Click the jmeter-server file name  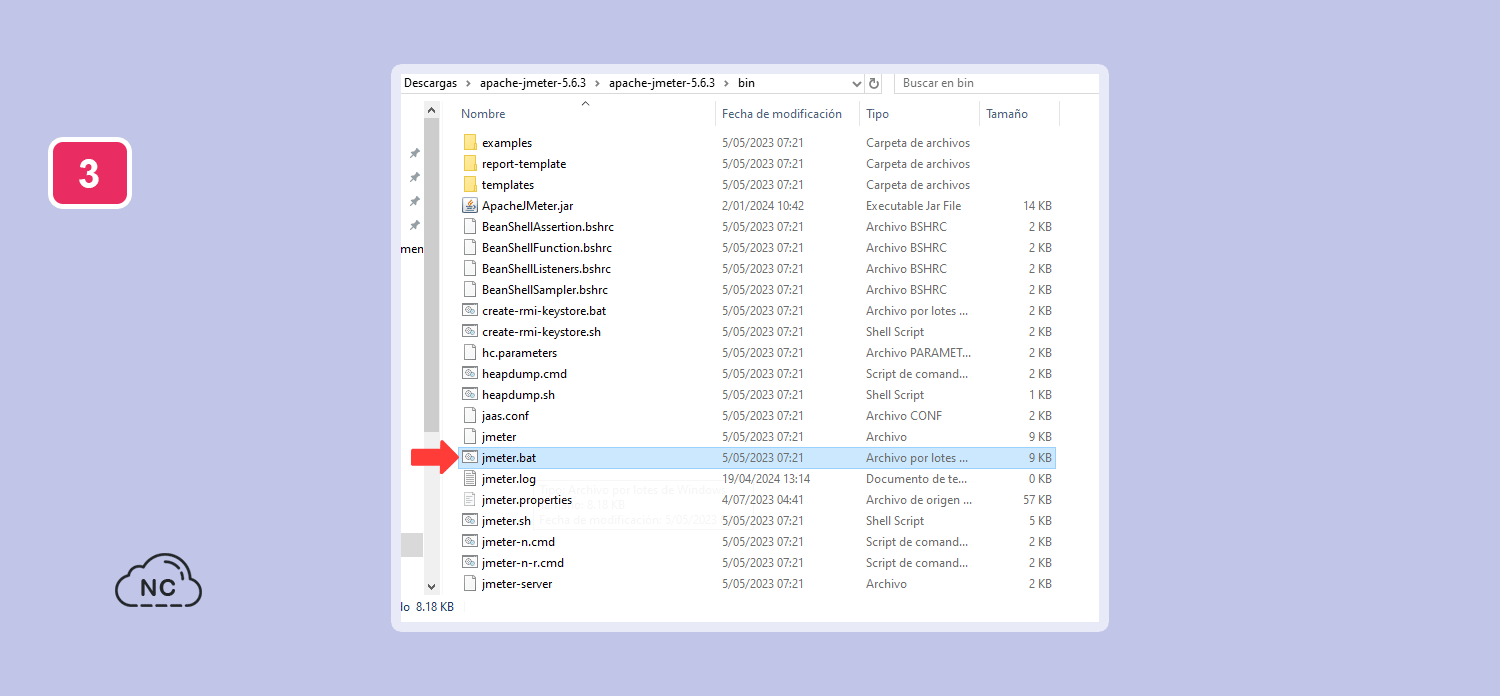(517, 583)
